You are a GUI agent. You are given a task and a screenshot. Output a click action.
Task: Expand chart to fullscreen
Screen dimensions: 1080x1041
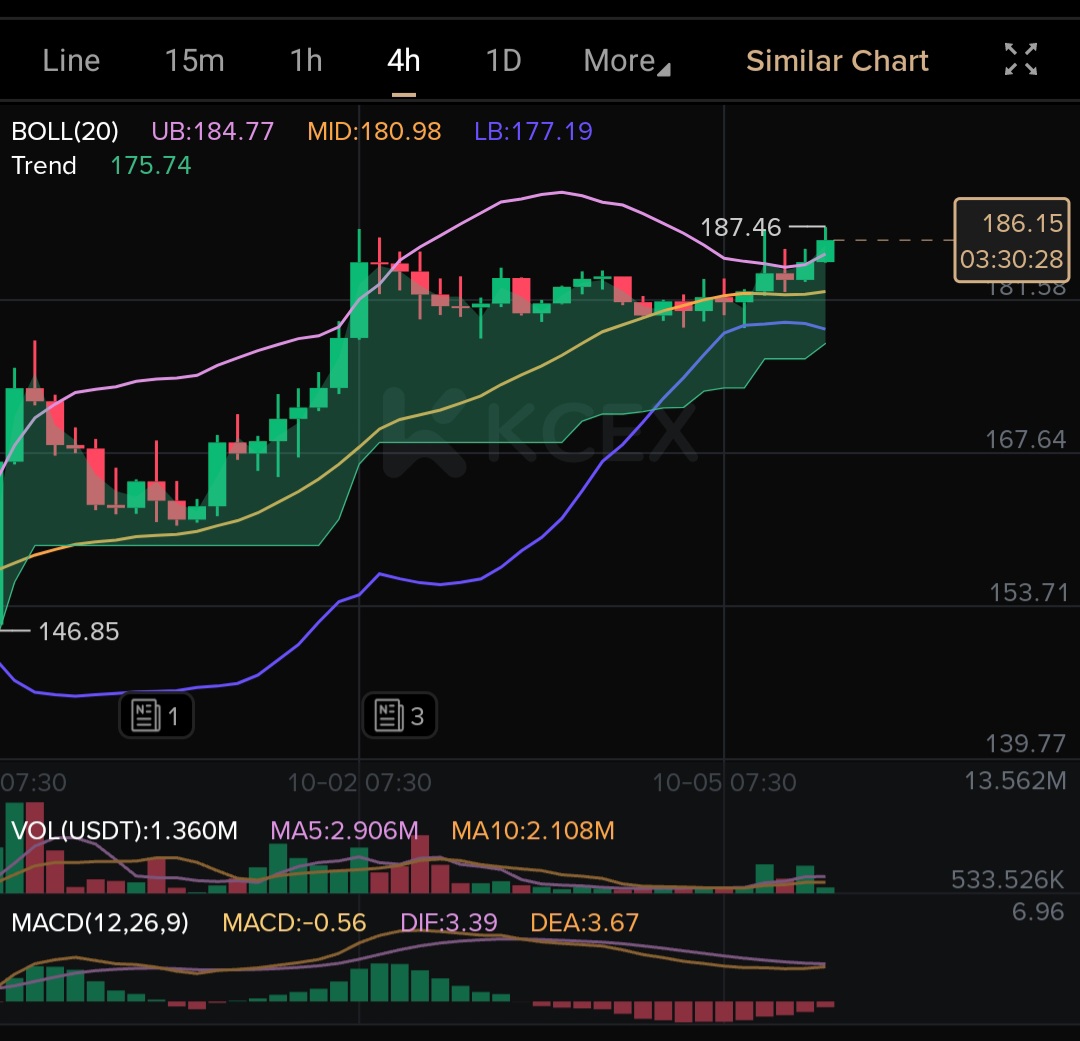coord(1020,59)
